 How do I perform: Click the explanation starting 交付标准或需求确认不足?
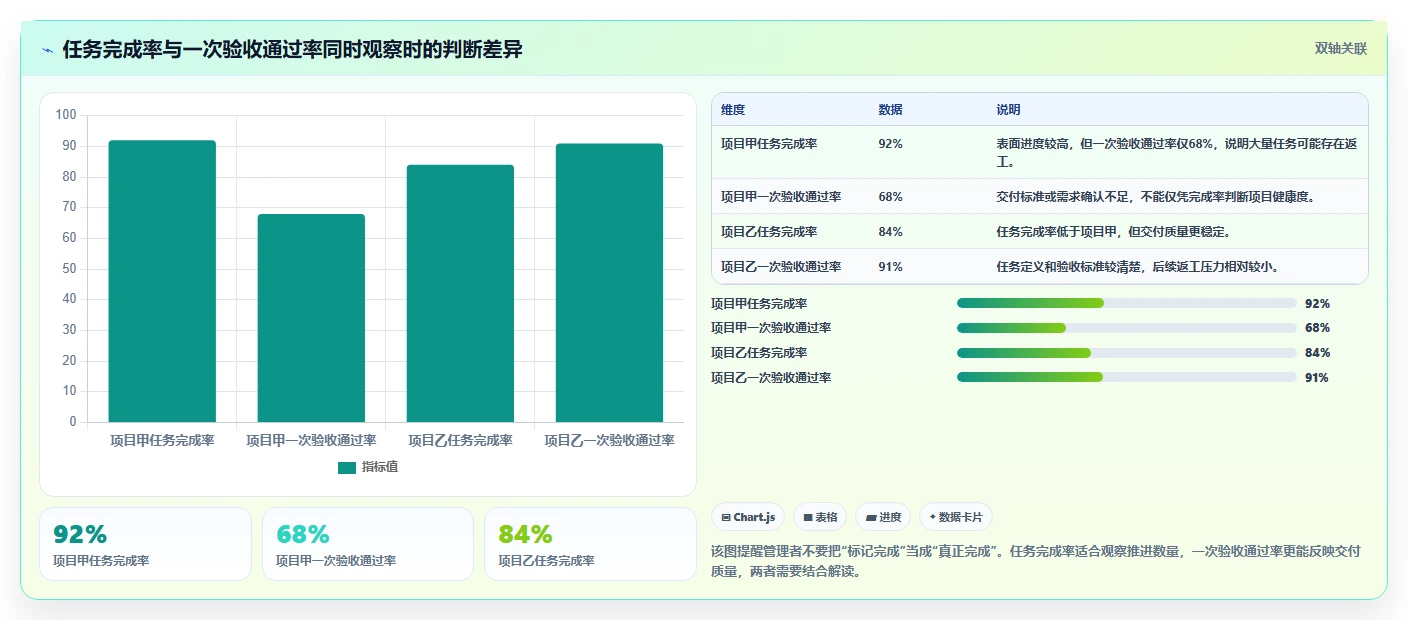[x=1155, y=196]
